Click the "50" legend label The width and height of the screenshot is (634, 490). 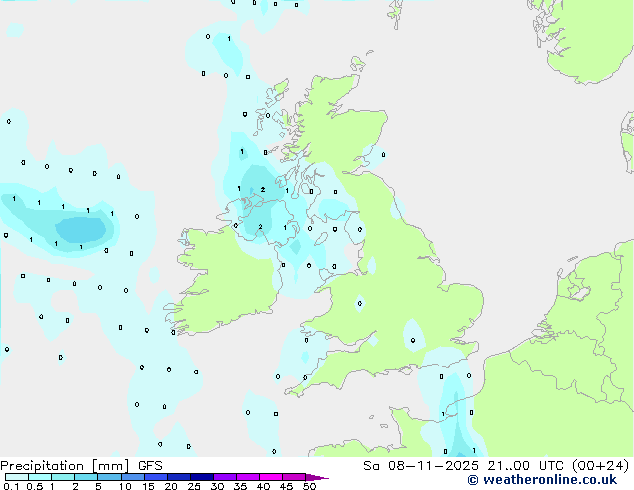(x=309, y=486)
